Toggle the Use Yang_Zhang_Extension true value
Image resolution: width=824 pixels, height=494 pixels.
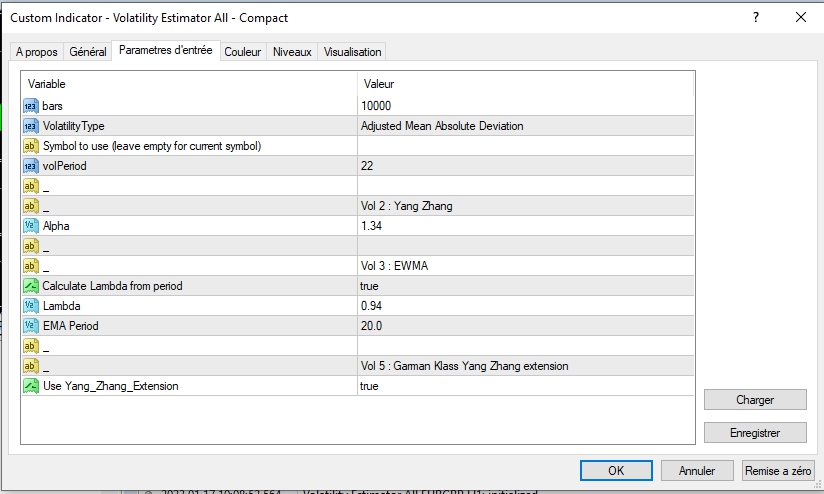coord(525,386)
